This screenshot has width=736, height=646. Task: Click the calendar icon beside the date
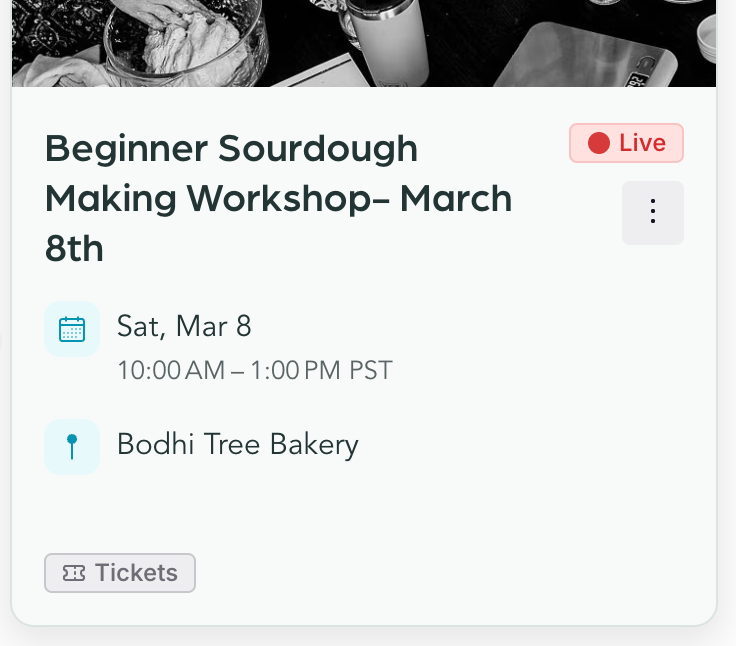tap(72, 329)
